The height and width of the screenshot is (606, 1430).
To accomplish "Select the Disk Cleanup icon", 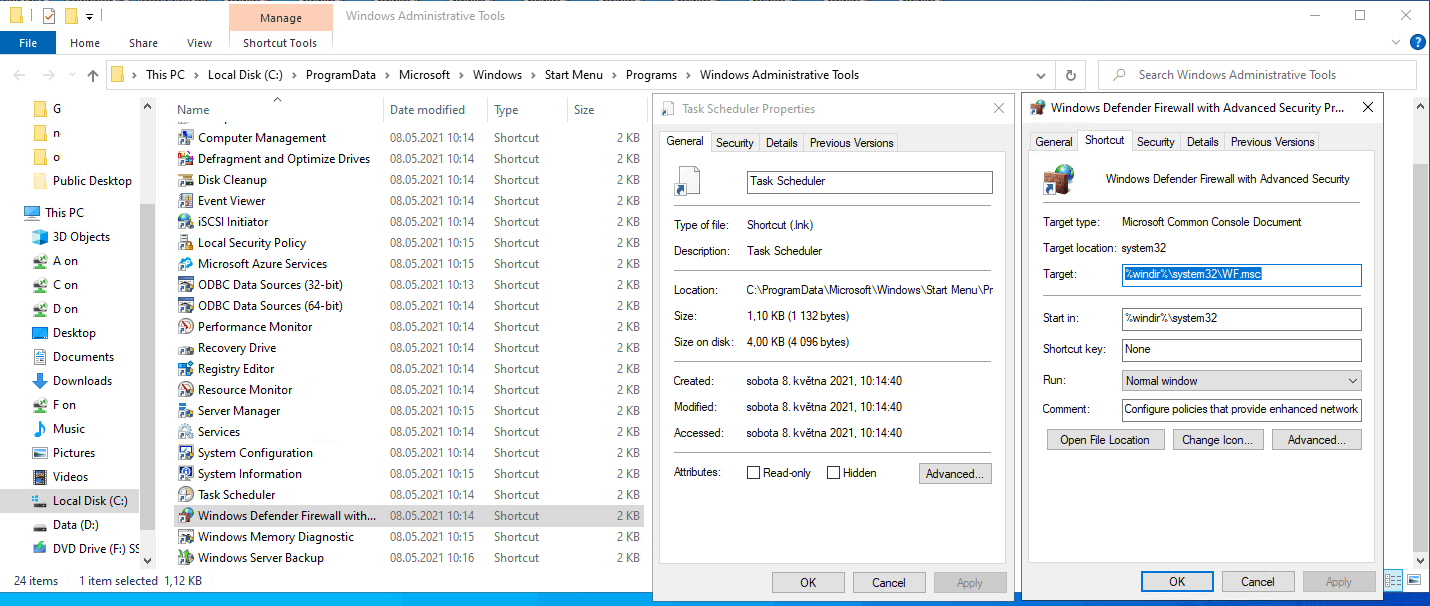I will pos(185,180).
